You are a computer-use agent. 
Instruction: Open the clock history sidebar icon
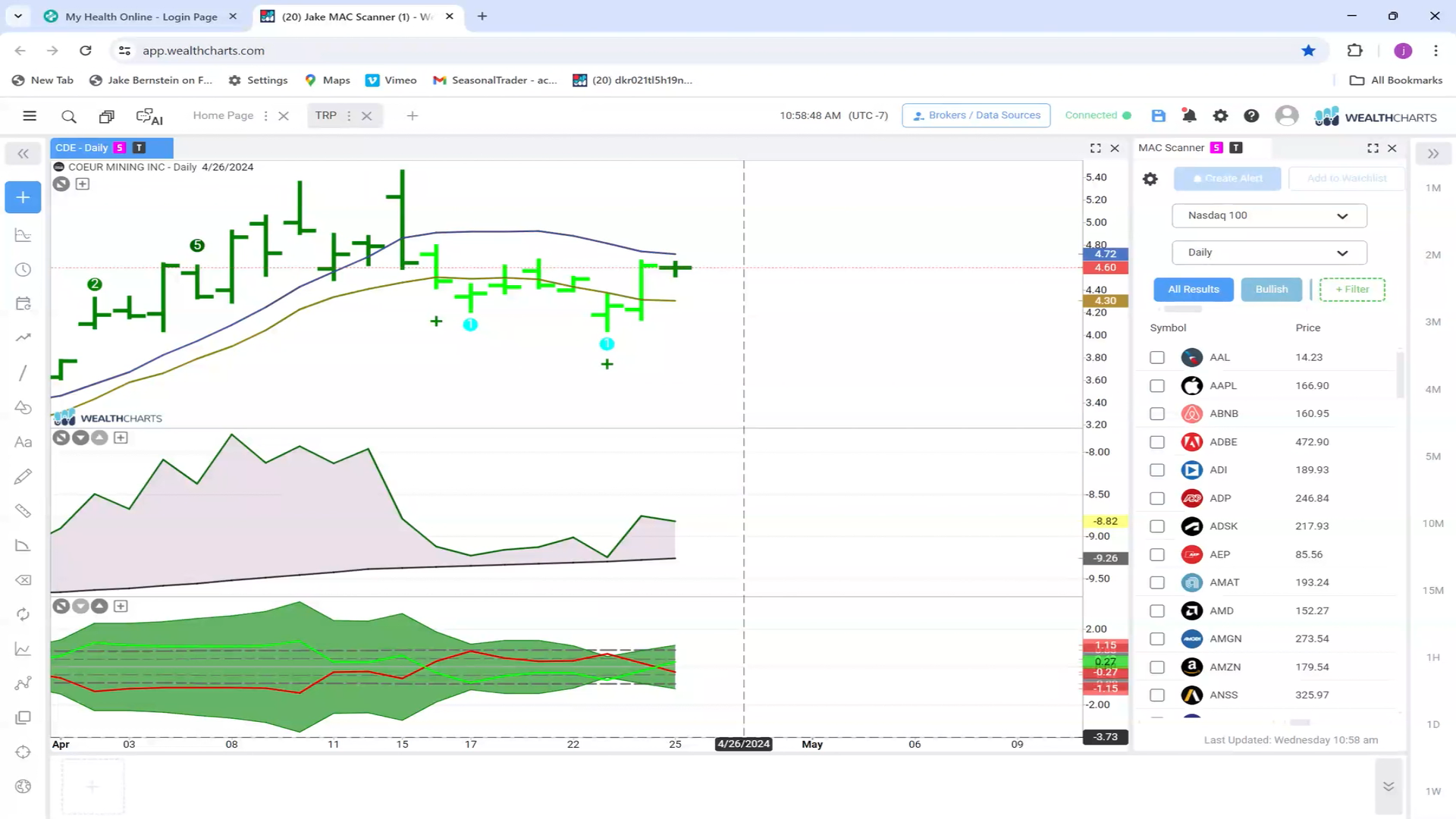(23, 270)
